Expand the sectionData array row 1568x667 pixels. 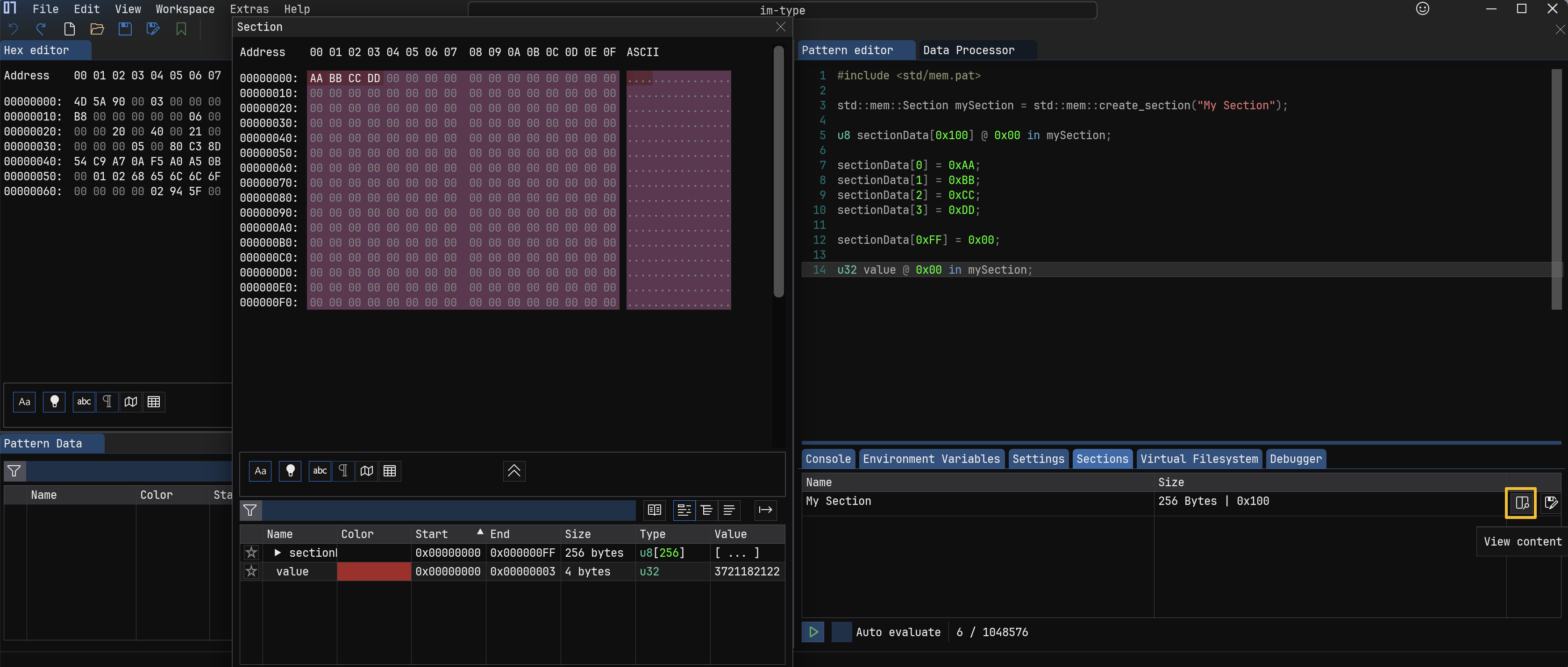click(278, 553)
